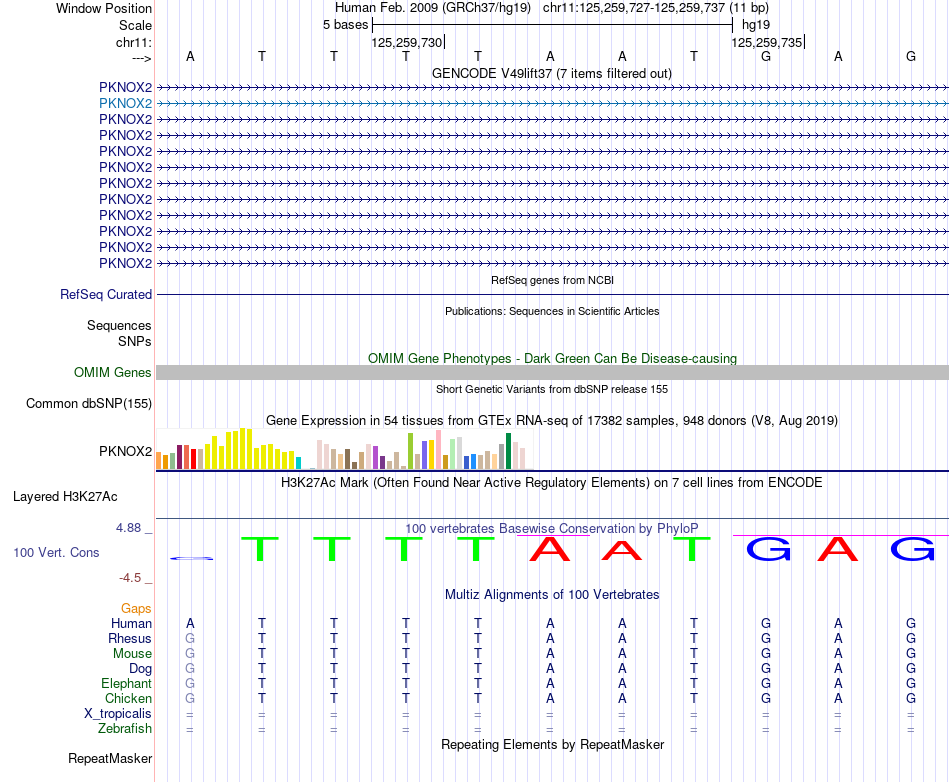Screen dimensions: 950x782
Task: Click the first A in the top base row
Action: [x=190, y=56]
